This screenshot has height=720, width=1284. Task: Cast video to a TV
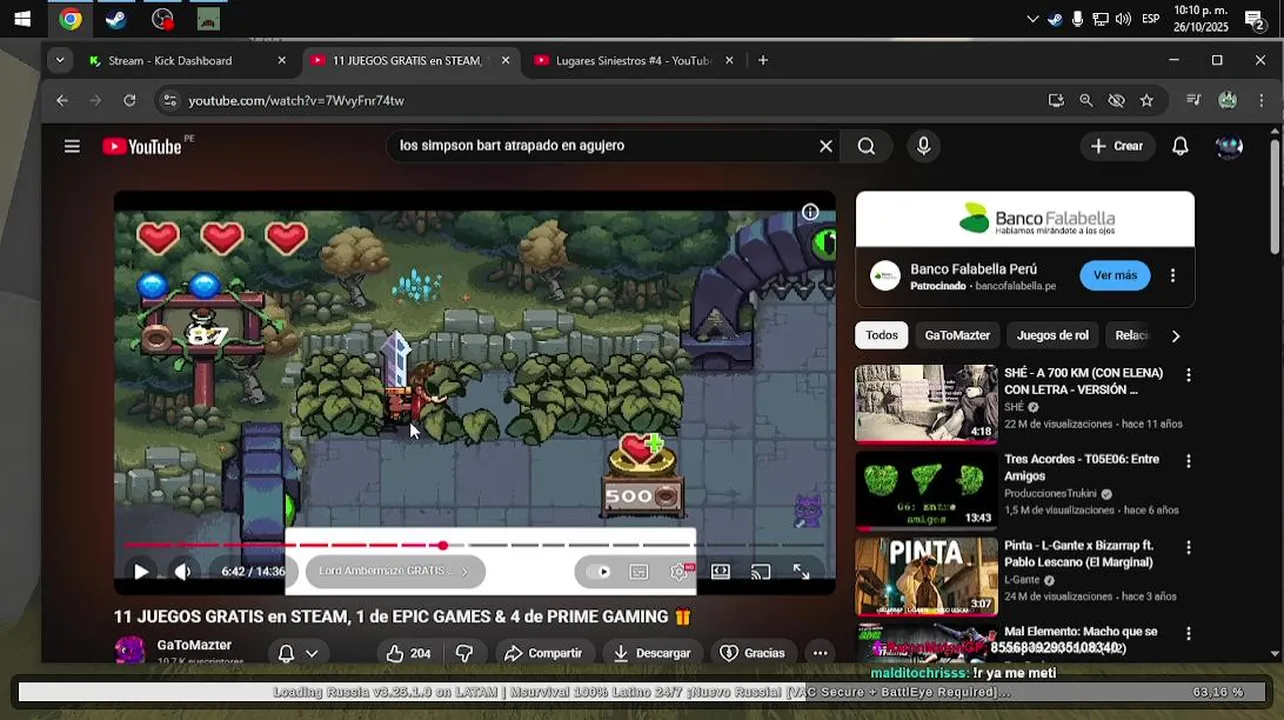pyautogui.click(x=761, y=571)
